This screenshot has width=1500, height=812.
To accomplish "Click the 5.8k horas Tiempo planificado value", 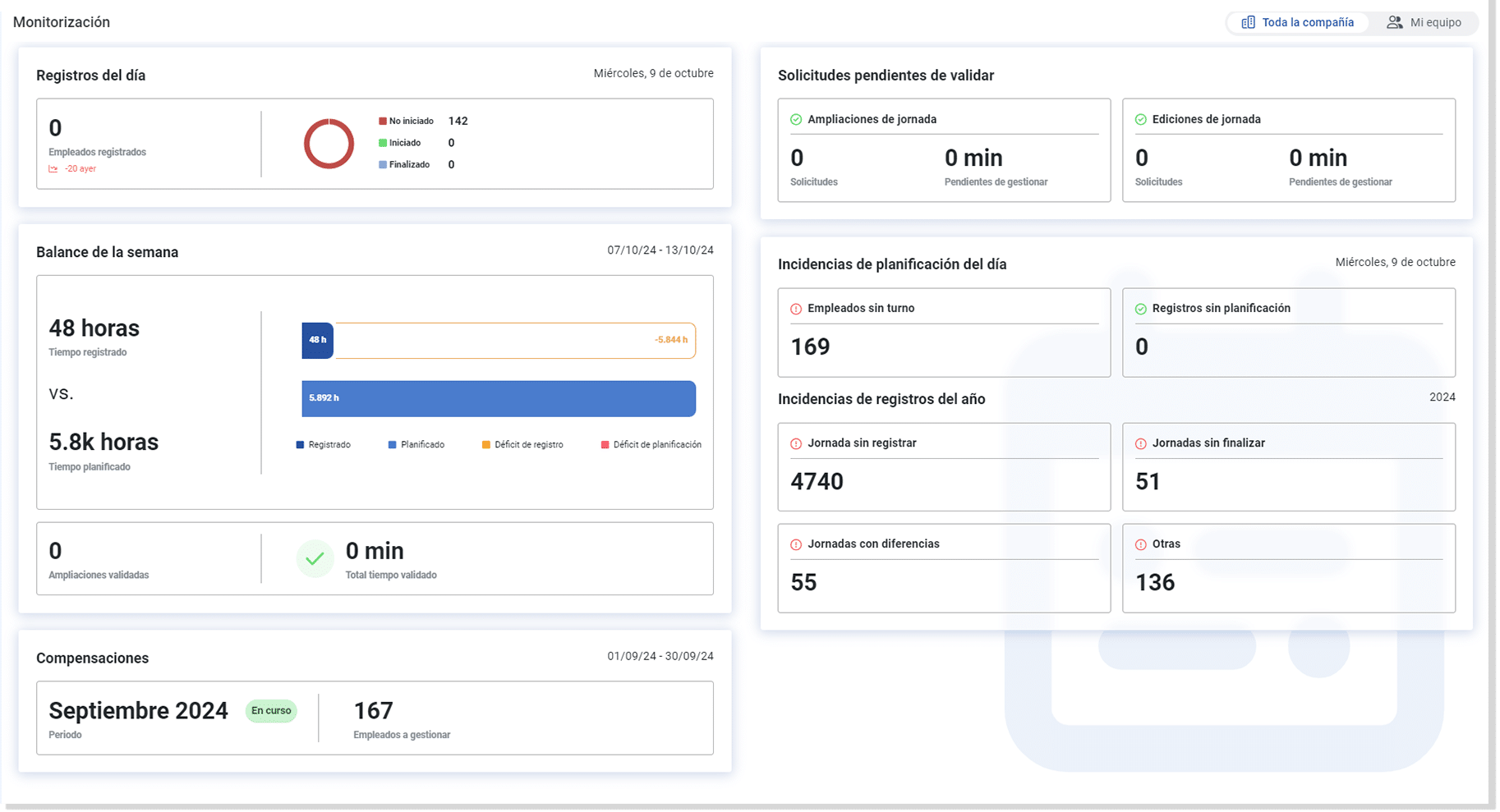I will [104, 443].
